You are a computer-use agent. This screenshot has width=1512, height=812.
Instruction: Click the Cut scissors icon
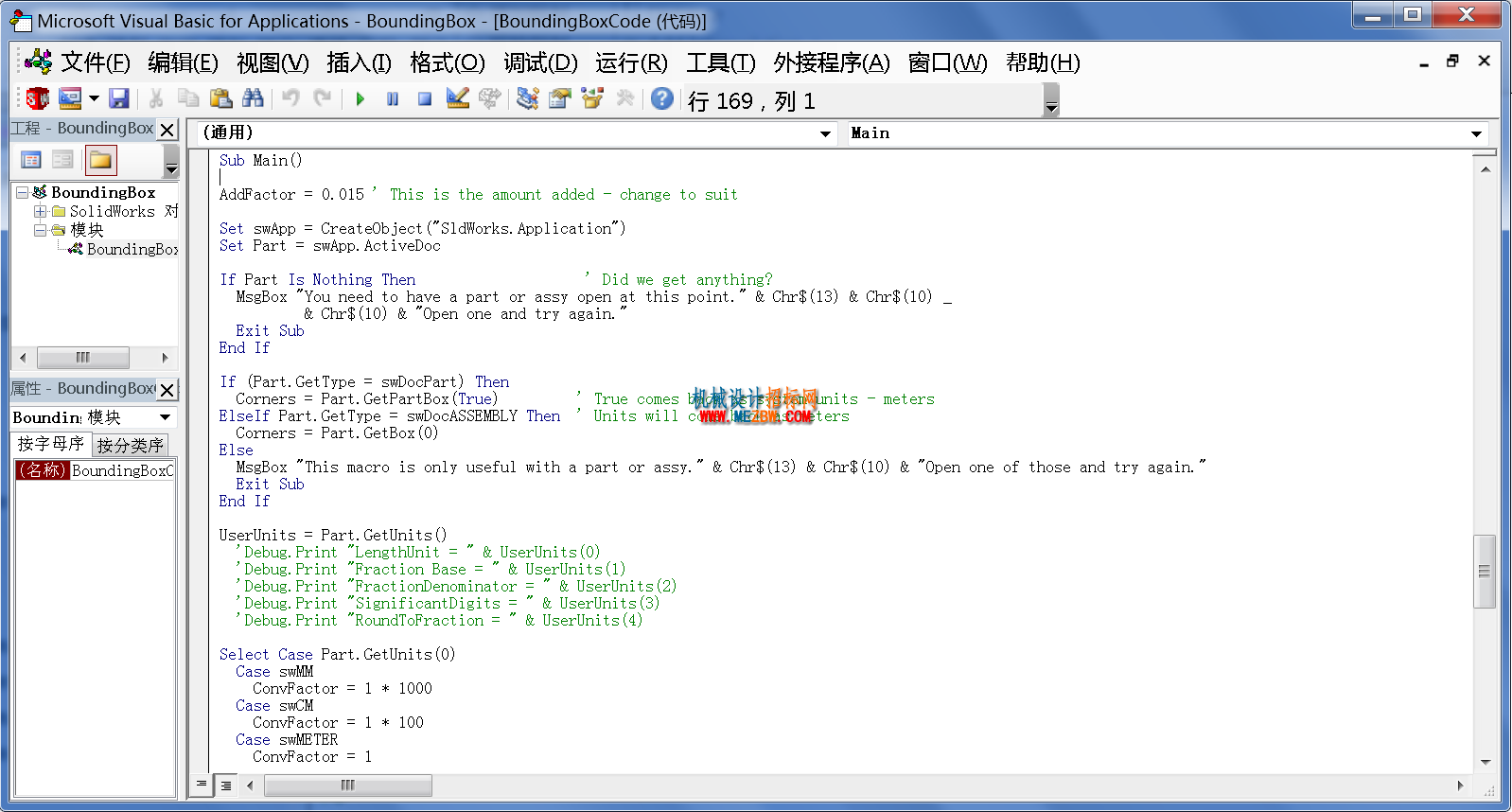(157, 98)
